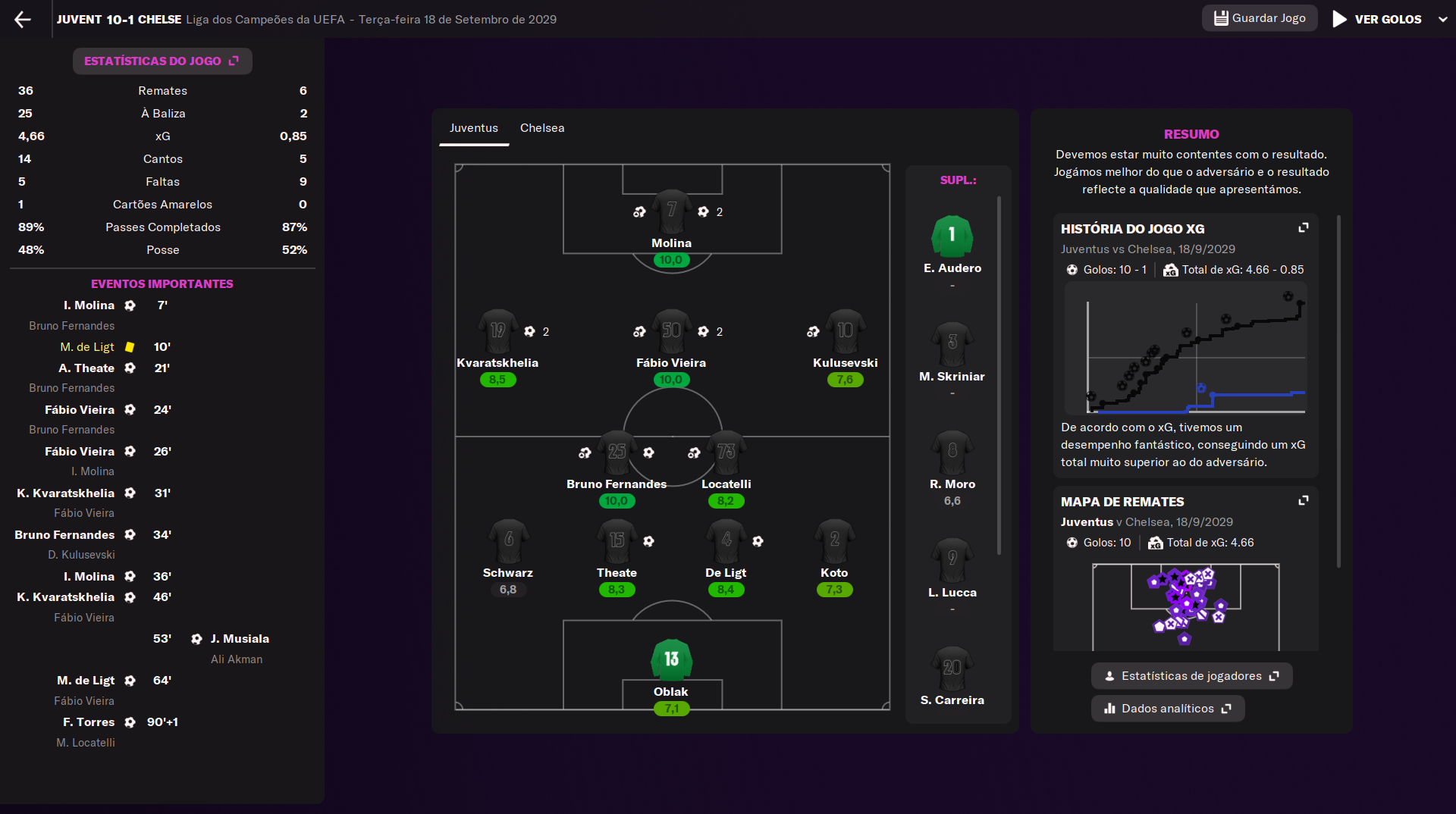This screenshot has width=1456, height=814.
Task: Click the xG match story chart
Action: [x=1185, y=349]
